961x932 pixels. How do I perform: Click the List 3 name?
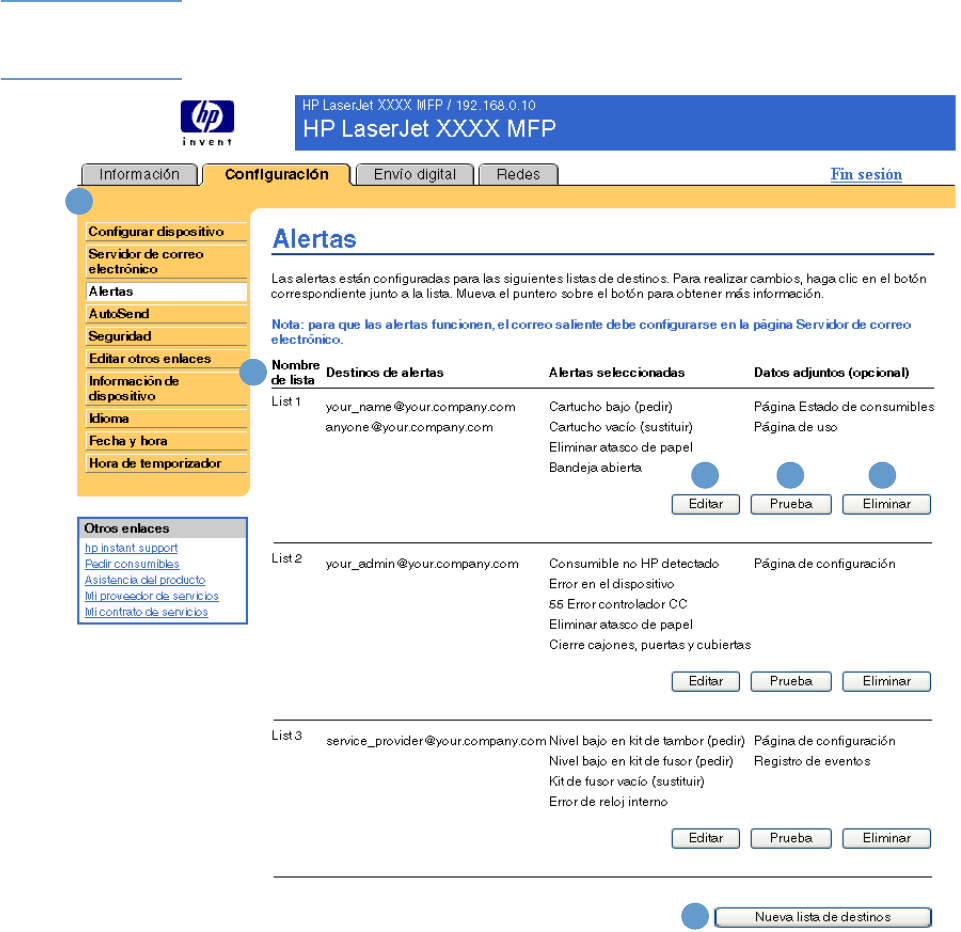pyautogui.click(x=287, y=735)
